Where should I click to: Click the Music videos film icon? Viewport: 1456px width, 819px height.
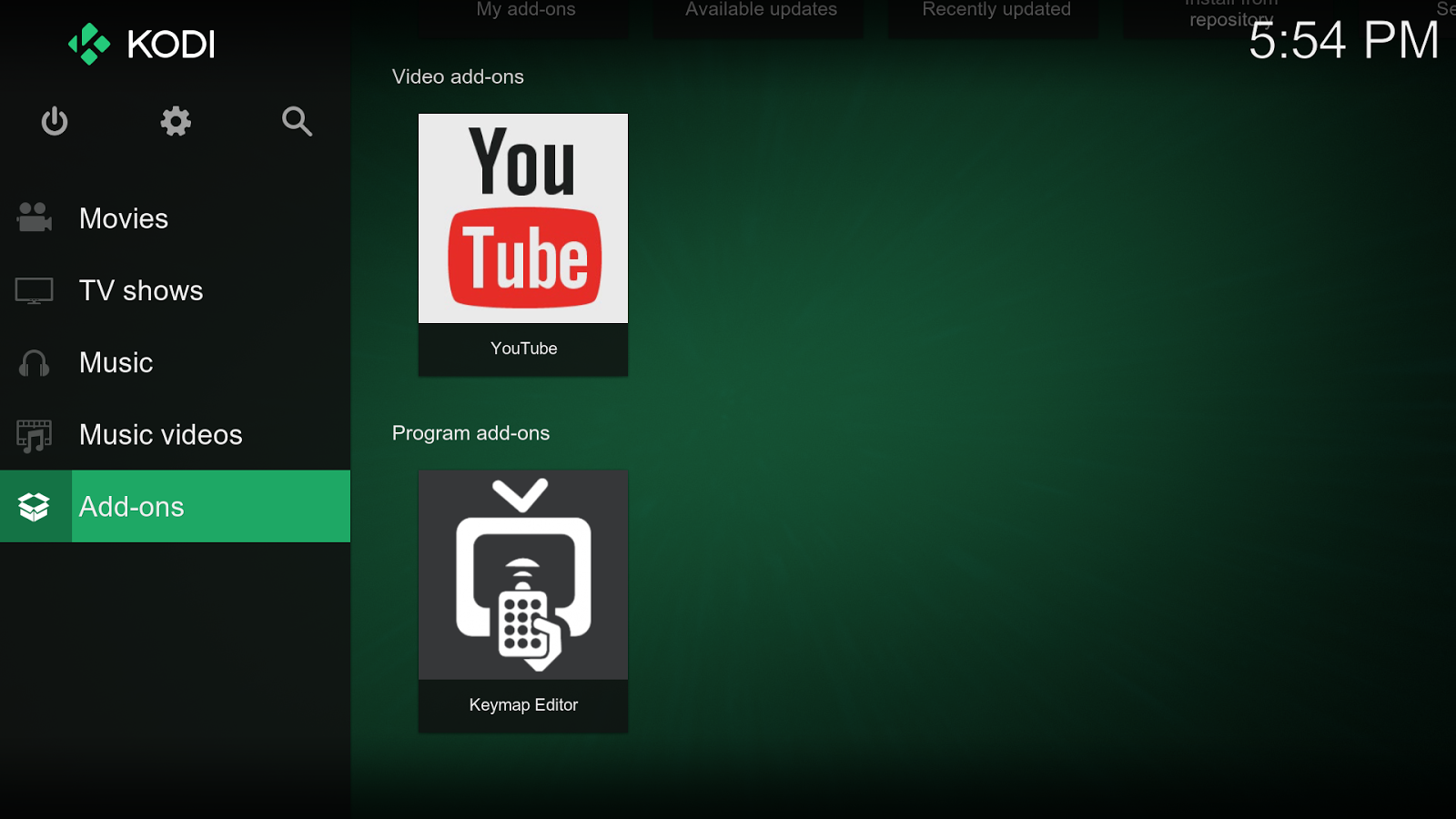pyautogui.click(x=35, y=436)
